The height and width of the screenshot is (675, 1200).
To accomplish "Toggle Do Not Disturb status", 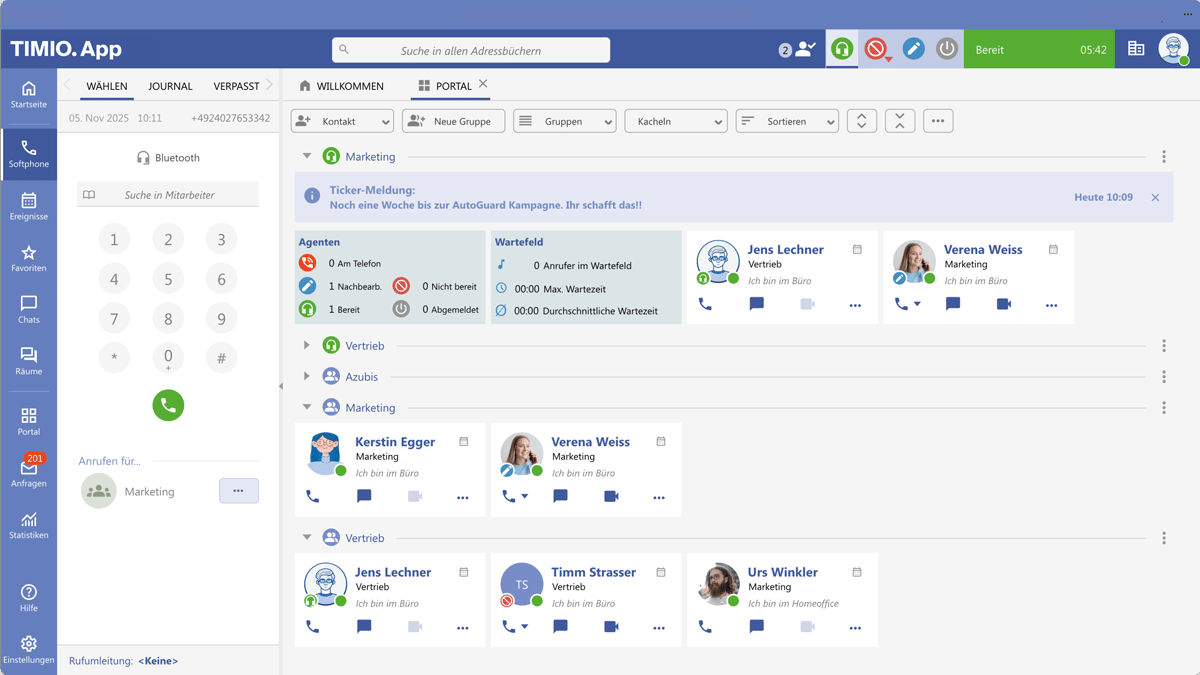I will 876,48.
